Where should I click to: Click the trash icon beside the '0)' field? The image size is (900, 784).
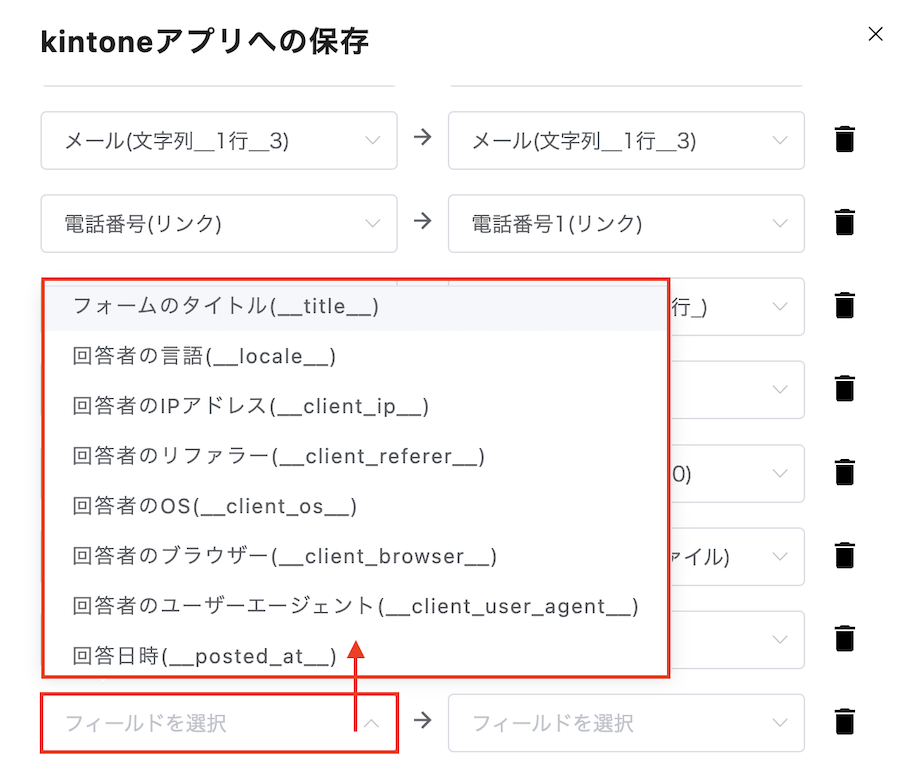pyautogui.click(x=844, y=472)
